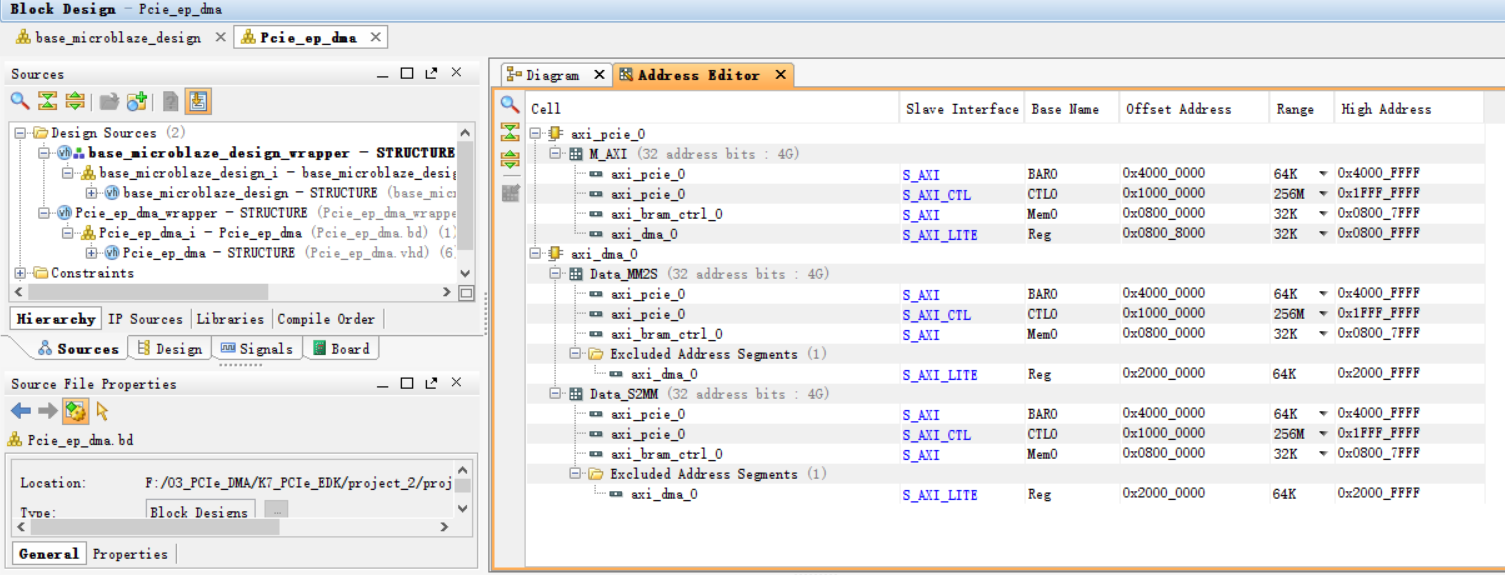Screen dimensions: 1505x575
Task: Float the Sources panel
Action: point(431,73)
